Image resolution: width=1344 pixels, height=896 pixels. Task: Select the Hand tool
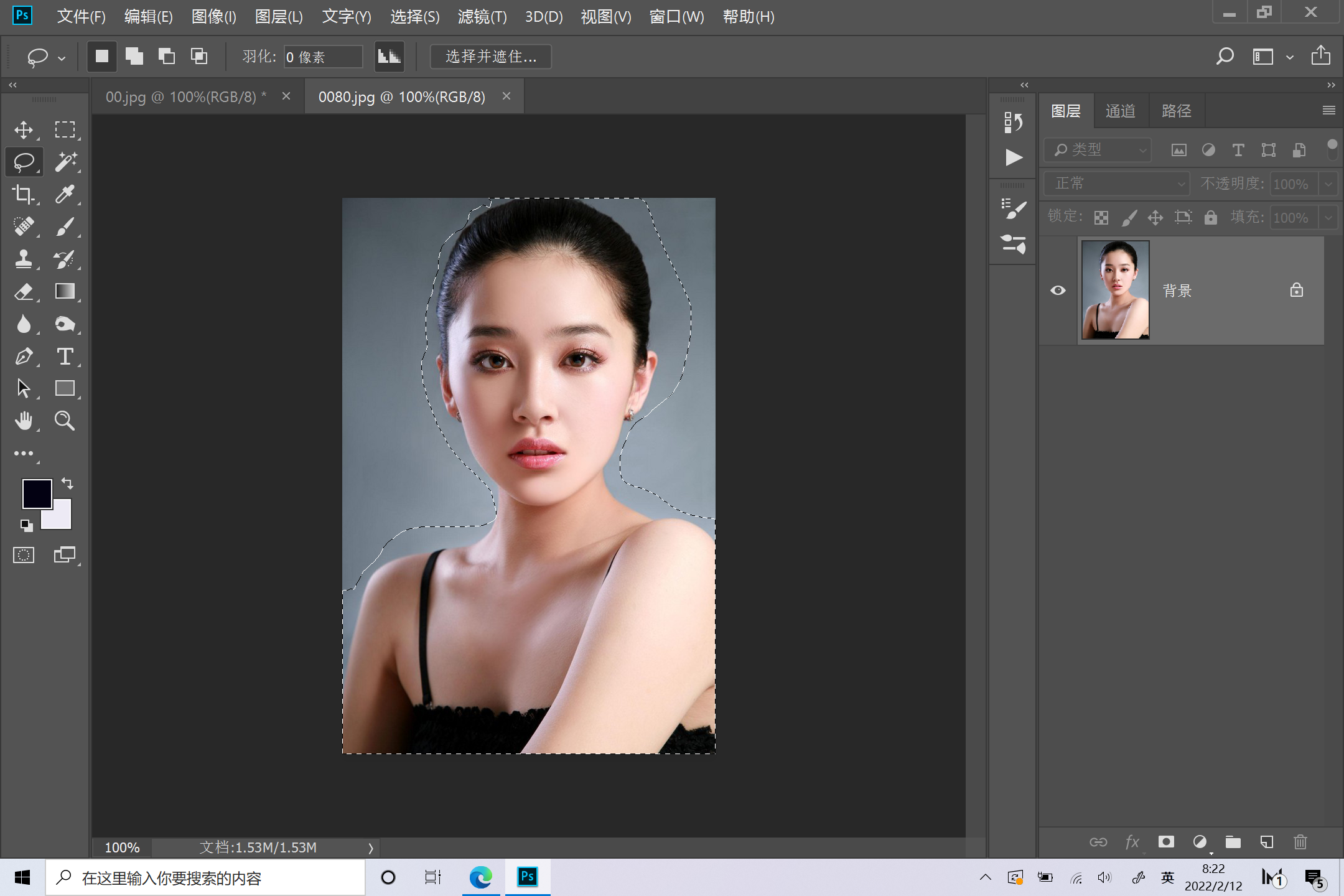24,421
